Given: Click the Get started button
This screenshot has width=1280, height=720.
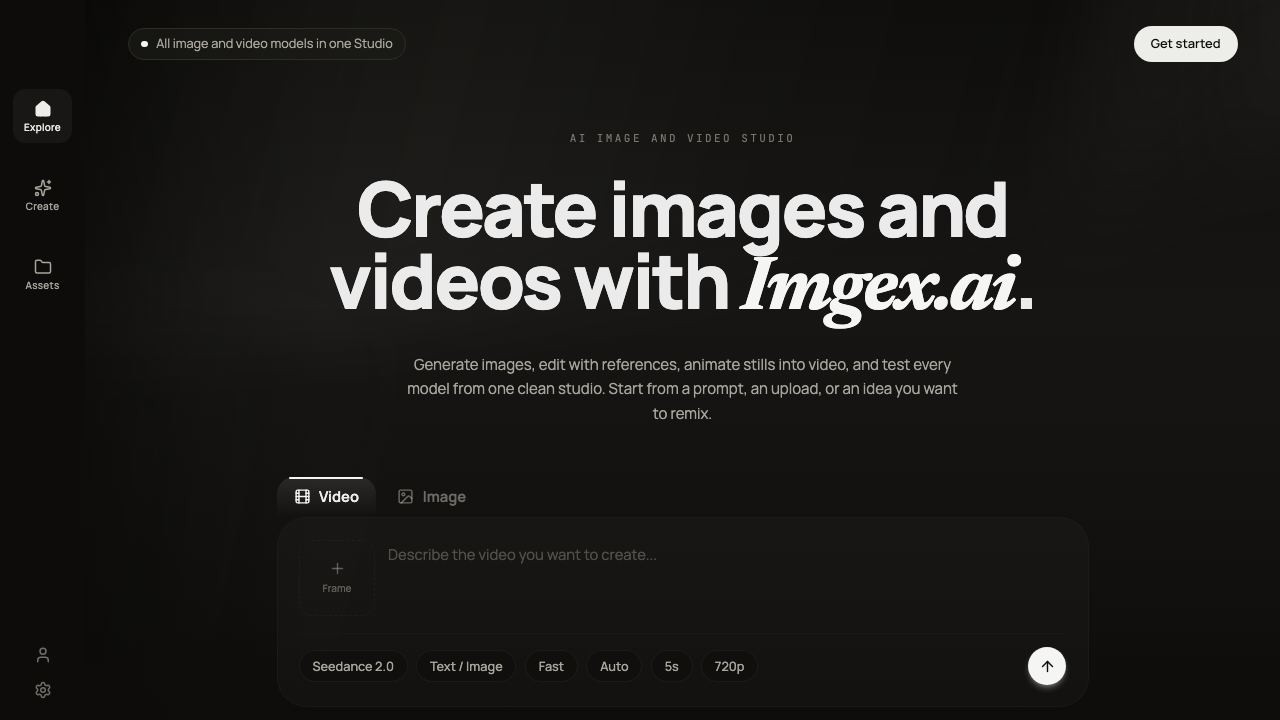Looking at the screenshot, I should (x=1185, y=44).
